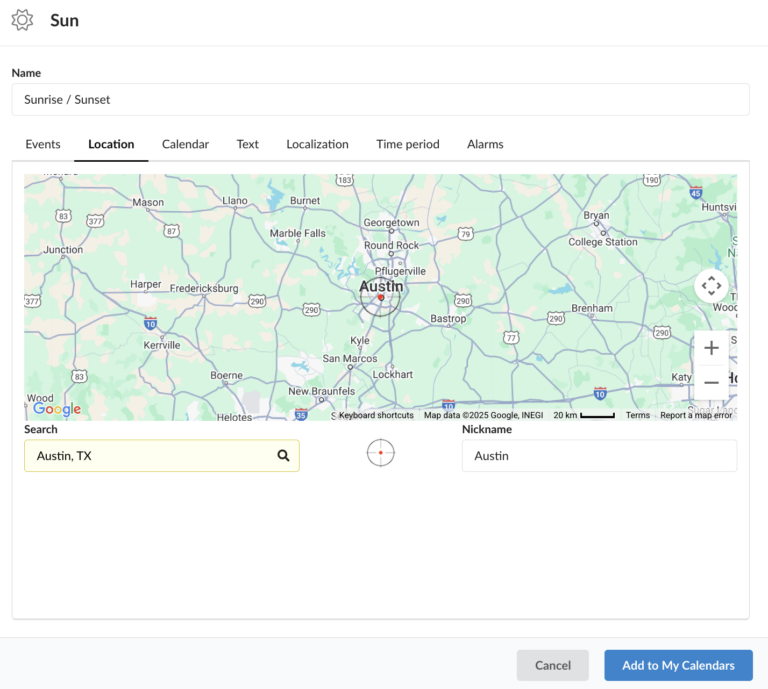Click the settings gear icon beside Sun
This screenshot has height=689, width=768.
pyautogui.click(x=22, y=20)
